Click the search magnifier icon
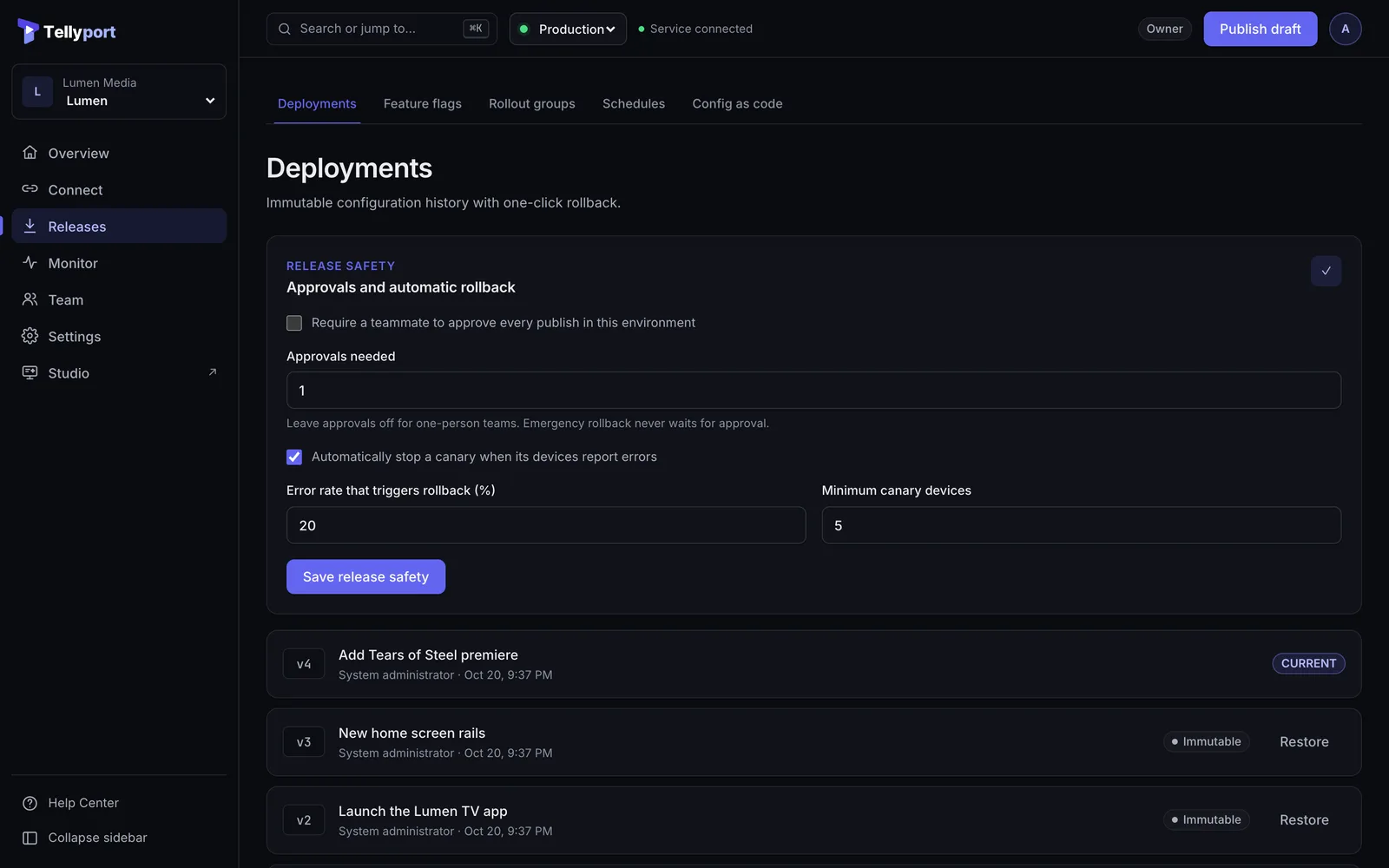Image resolution: width=1389 pixels, height=868 pixels. pos(285,29)
